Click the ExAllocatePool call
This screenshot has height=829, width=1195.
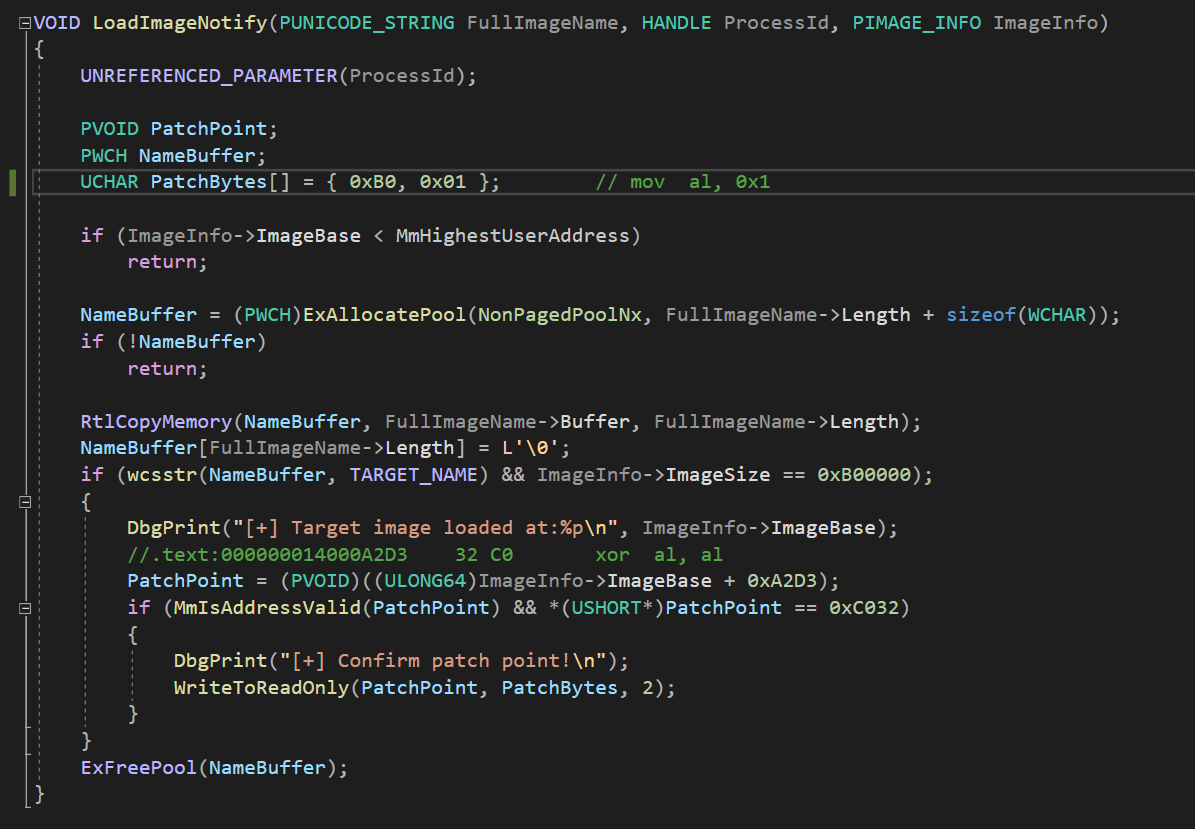pyautogui.click(x=384, y=315)
